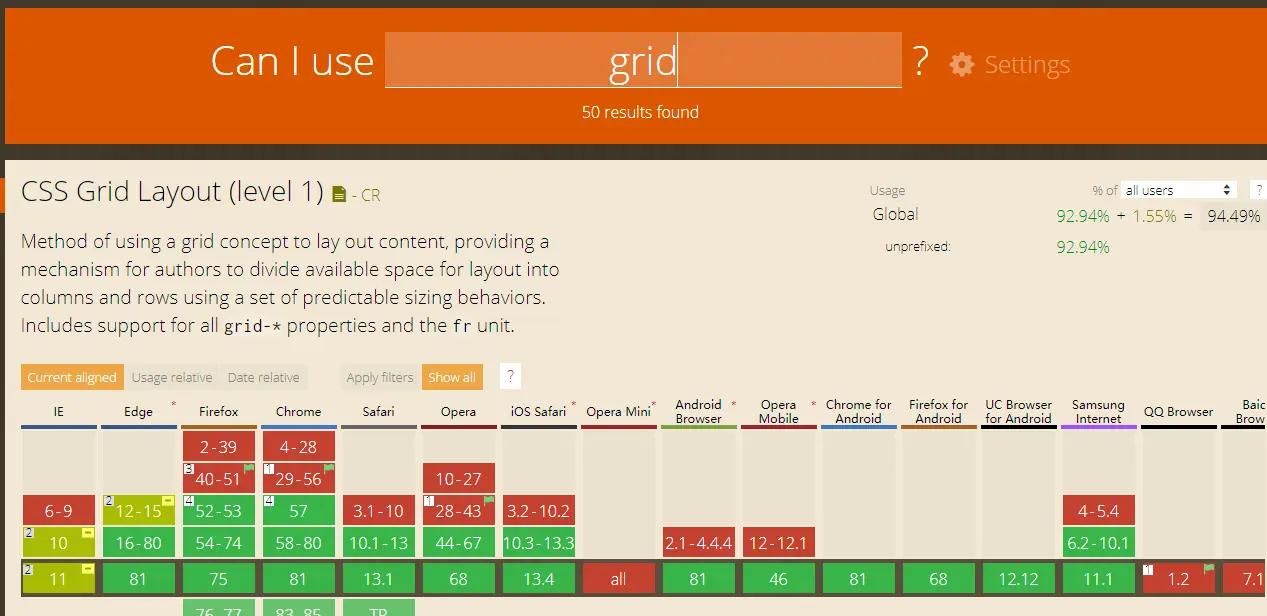Screen dimensions: 1267x616
Task: Select the current Firefox 75 cell
Action: pyautogui.click(x=219, y=578)
